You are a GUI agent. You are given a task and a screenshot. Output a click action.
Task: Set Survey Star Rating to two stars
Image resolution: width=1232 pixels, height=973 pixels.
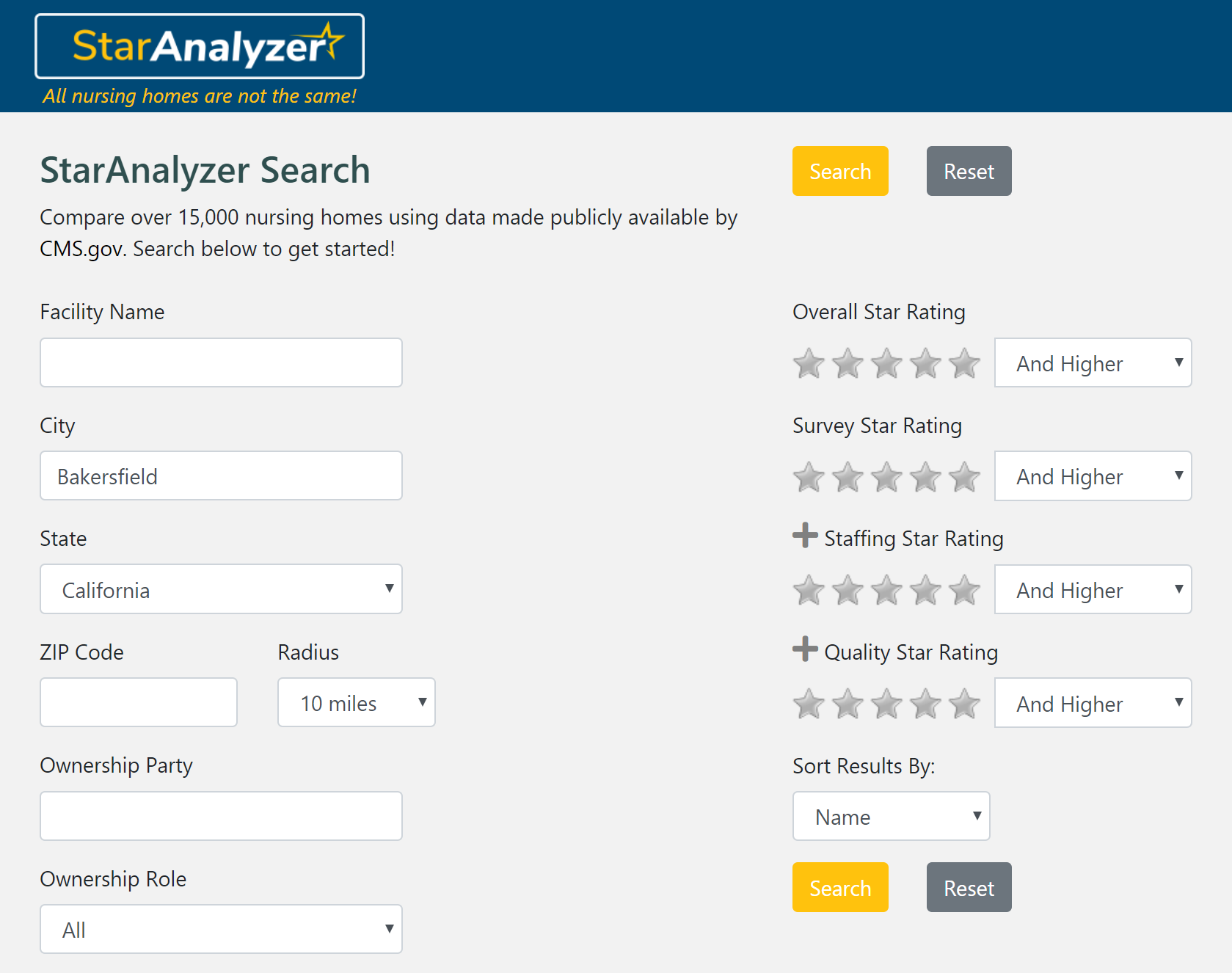click(848, 477)
